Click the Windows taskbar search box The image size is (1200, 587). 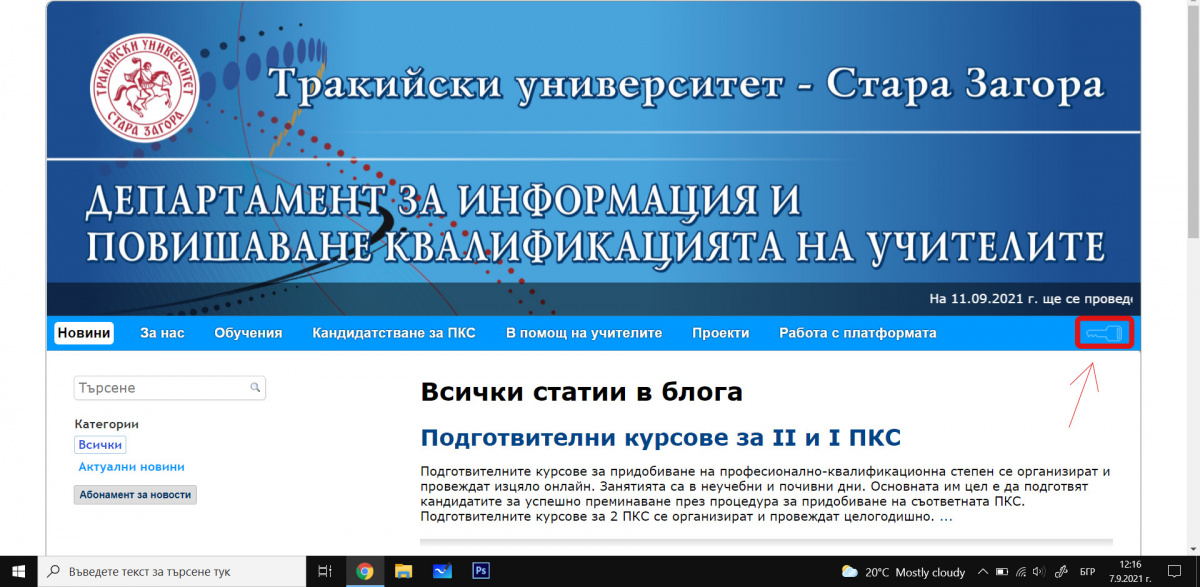(x=172, y=572)
